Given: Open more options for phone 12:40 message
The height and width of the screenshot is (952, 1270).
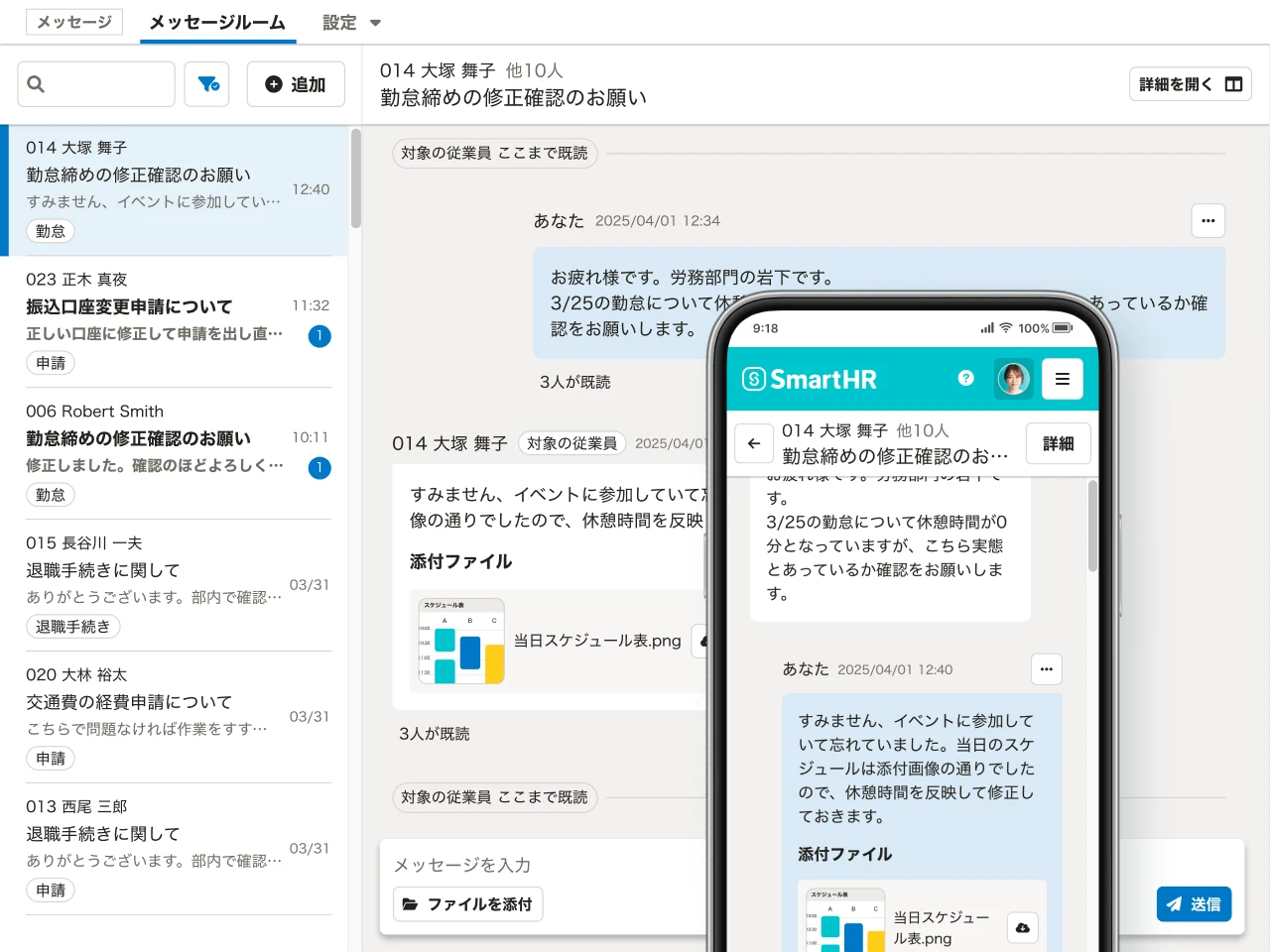Looking at the screenshot, I should point(1047,669).
